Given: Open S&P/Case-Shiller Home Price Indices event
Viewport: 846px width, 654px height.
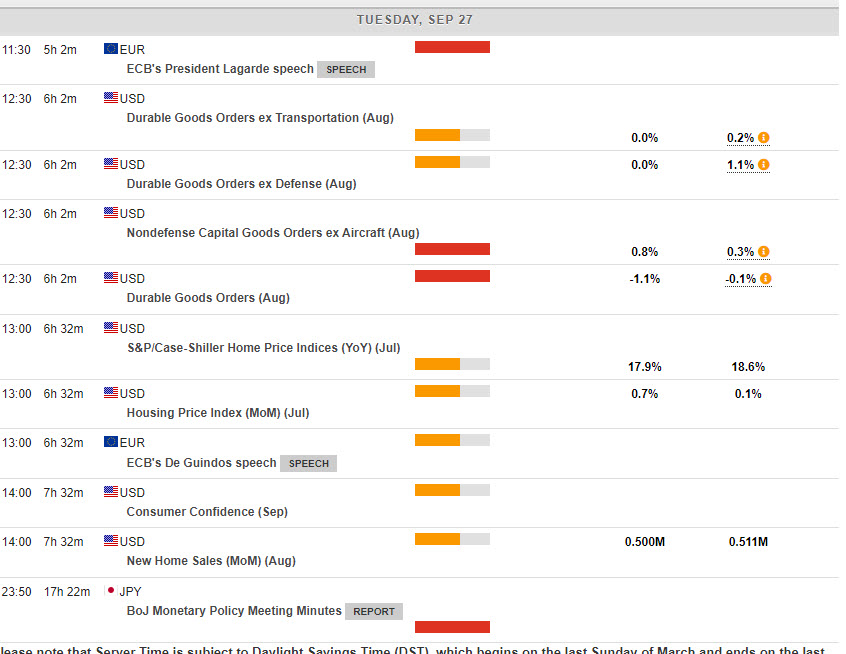Looking at the screenshot, I should click(x=263, y=348).
